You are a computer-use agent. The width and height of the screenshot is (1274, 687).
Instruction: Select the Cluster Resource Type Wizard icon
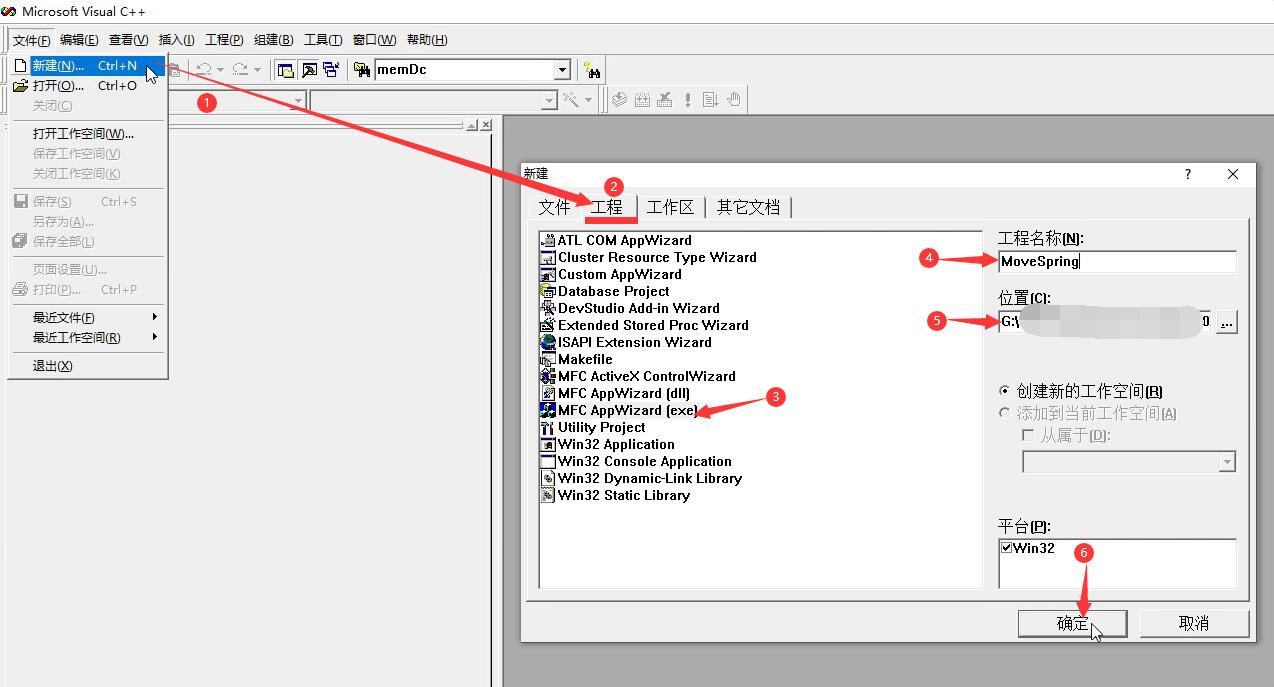(547, 257)
